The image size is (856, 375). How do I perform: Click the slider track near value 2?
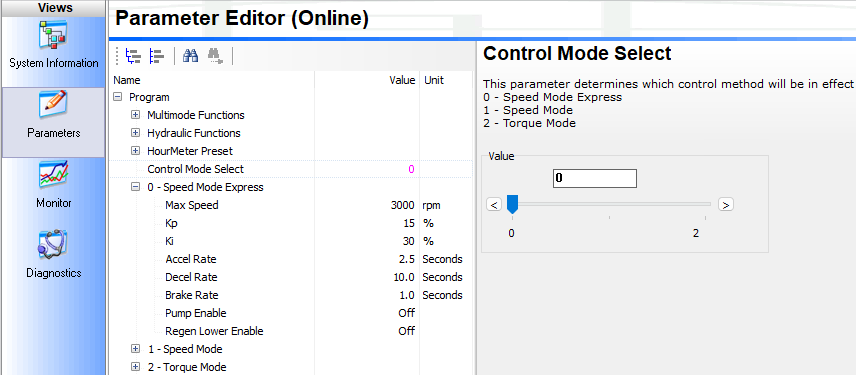coord(704,204)
